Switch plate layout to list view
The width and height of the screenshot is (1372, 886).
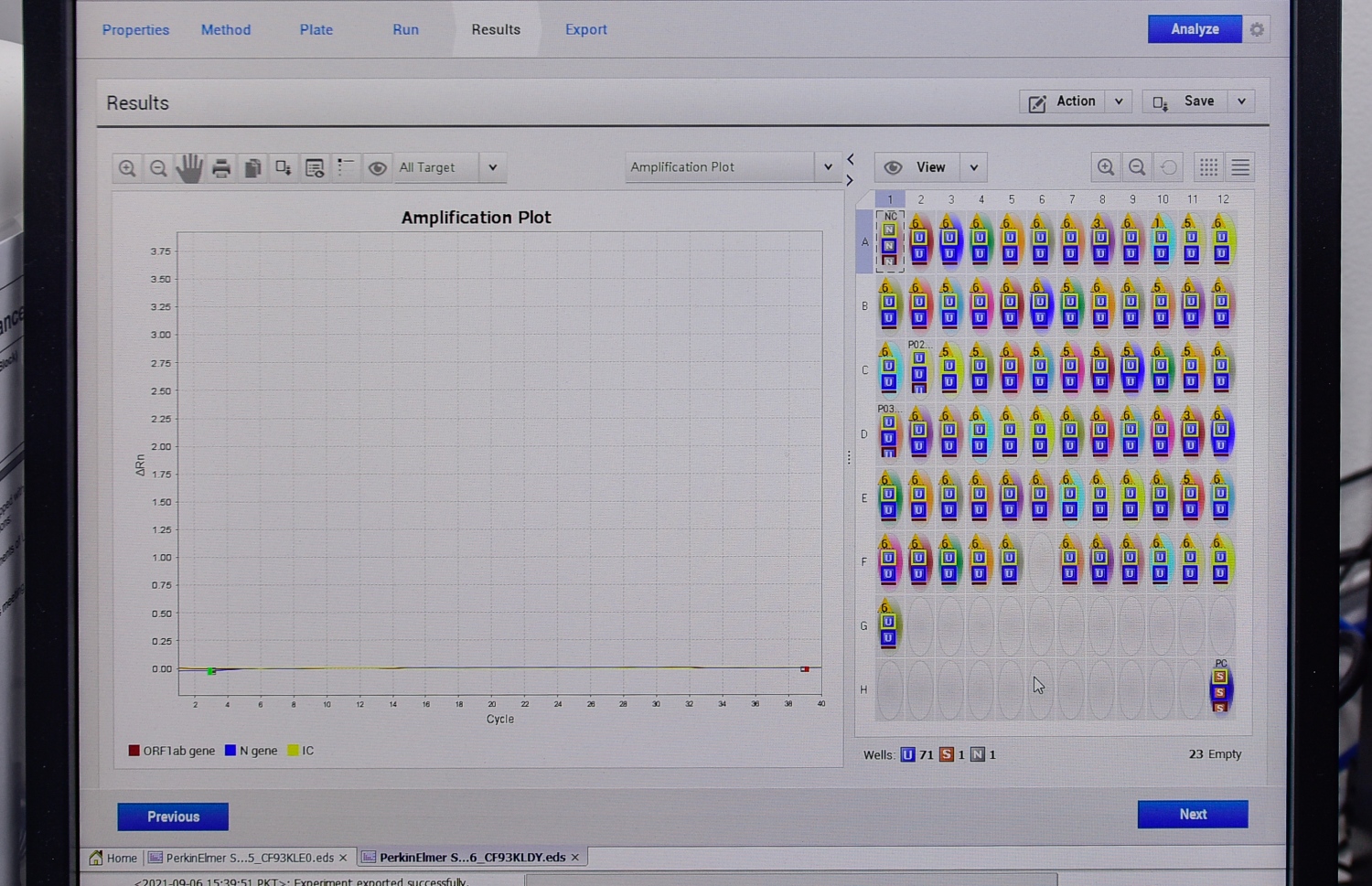[1240, 167]
